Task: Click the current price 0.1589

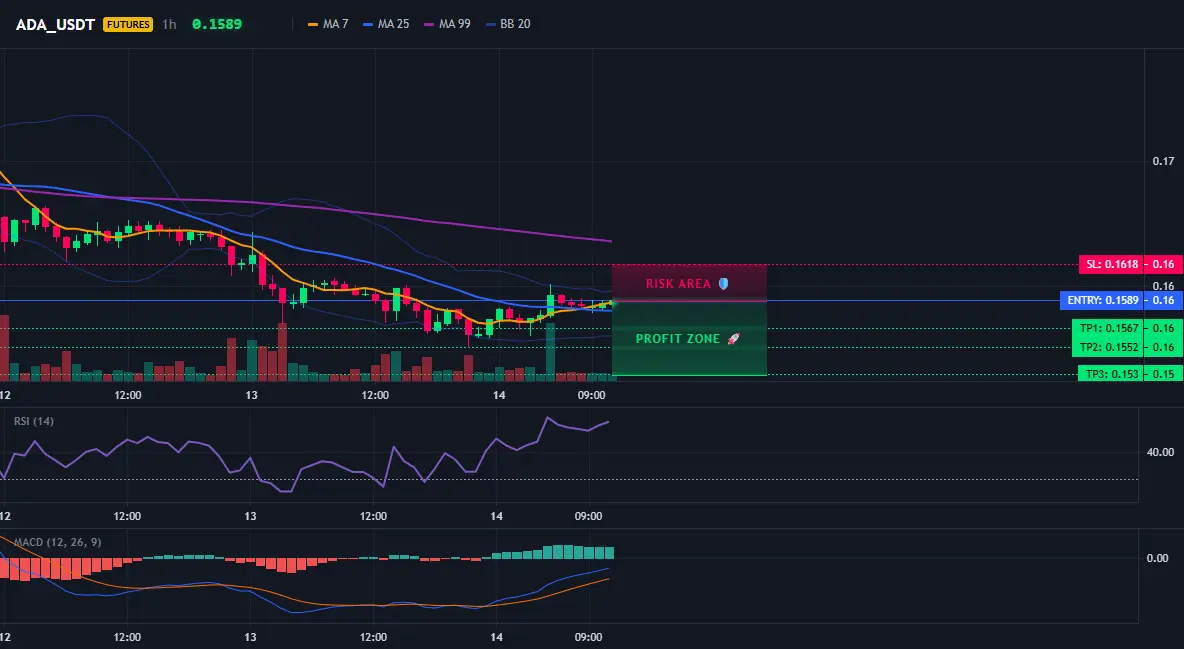Action: click(x=217, y=24)
